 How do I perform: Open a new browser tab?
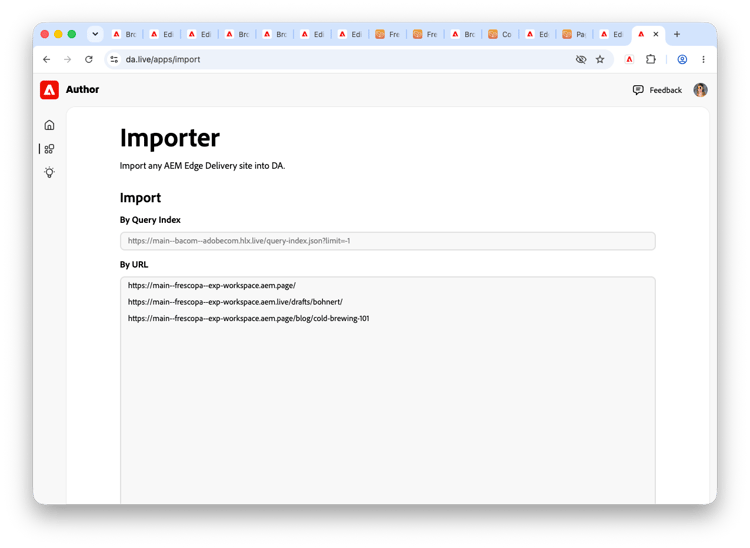point(677,34)
